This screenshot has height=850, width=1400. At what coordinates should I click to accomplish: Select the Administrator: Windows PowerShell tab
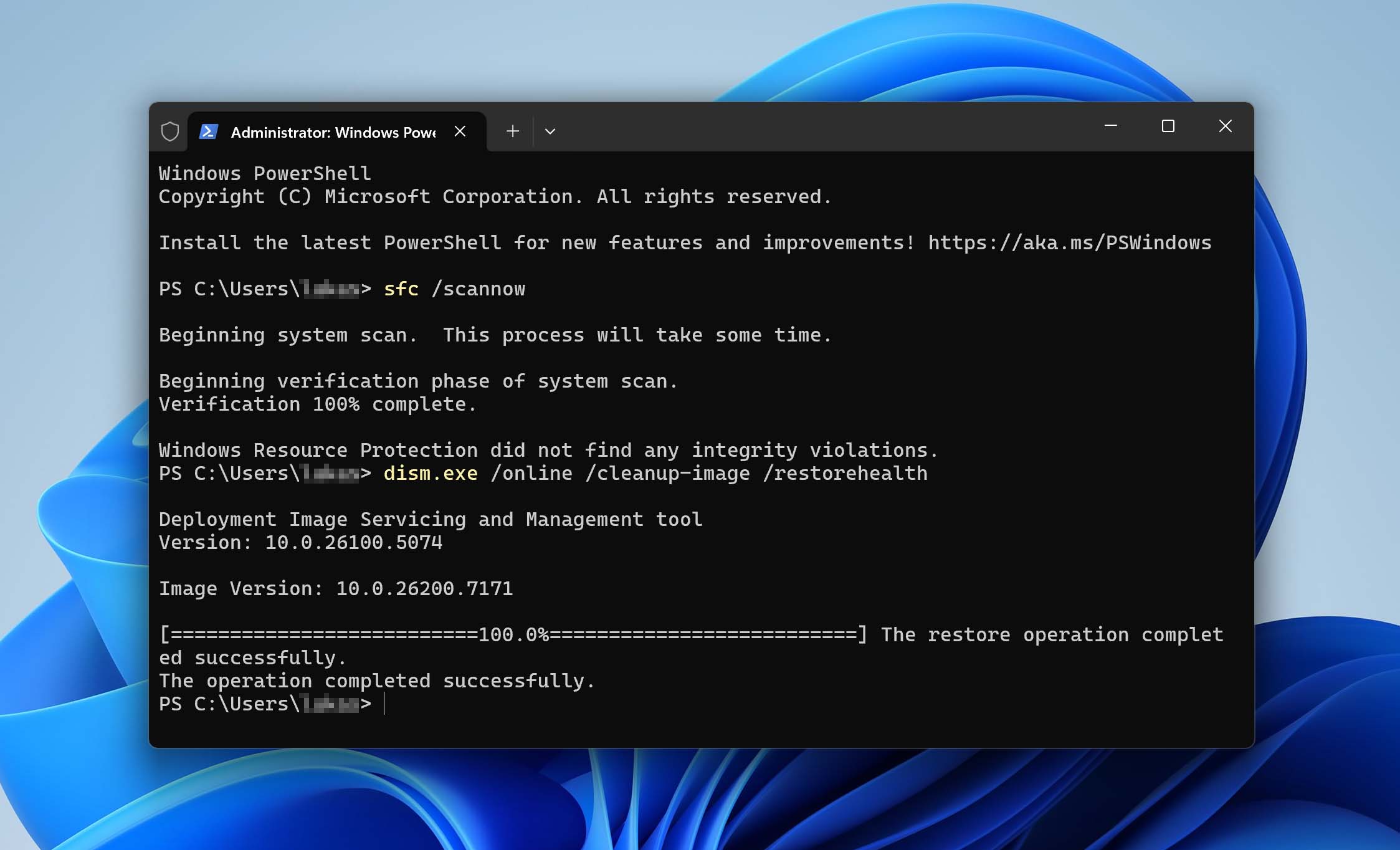tap(333, 132)
